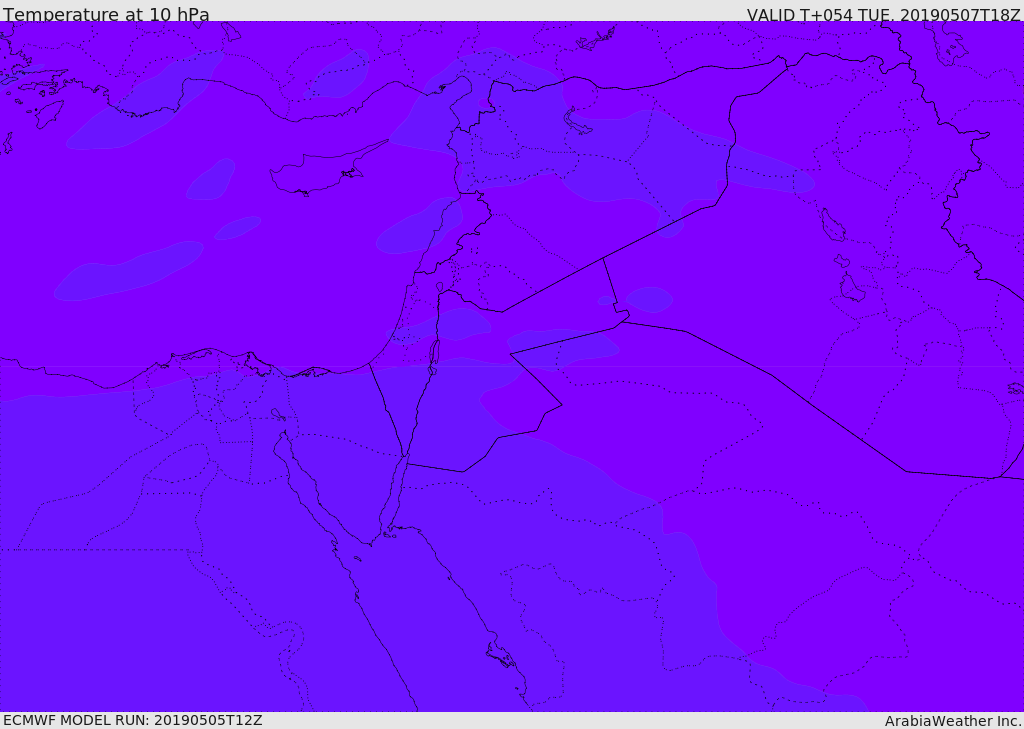Click the 'Temperature at 10 hPa' title
Screen dimensions: 1024x729
[x=106, y=14]
